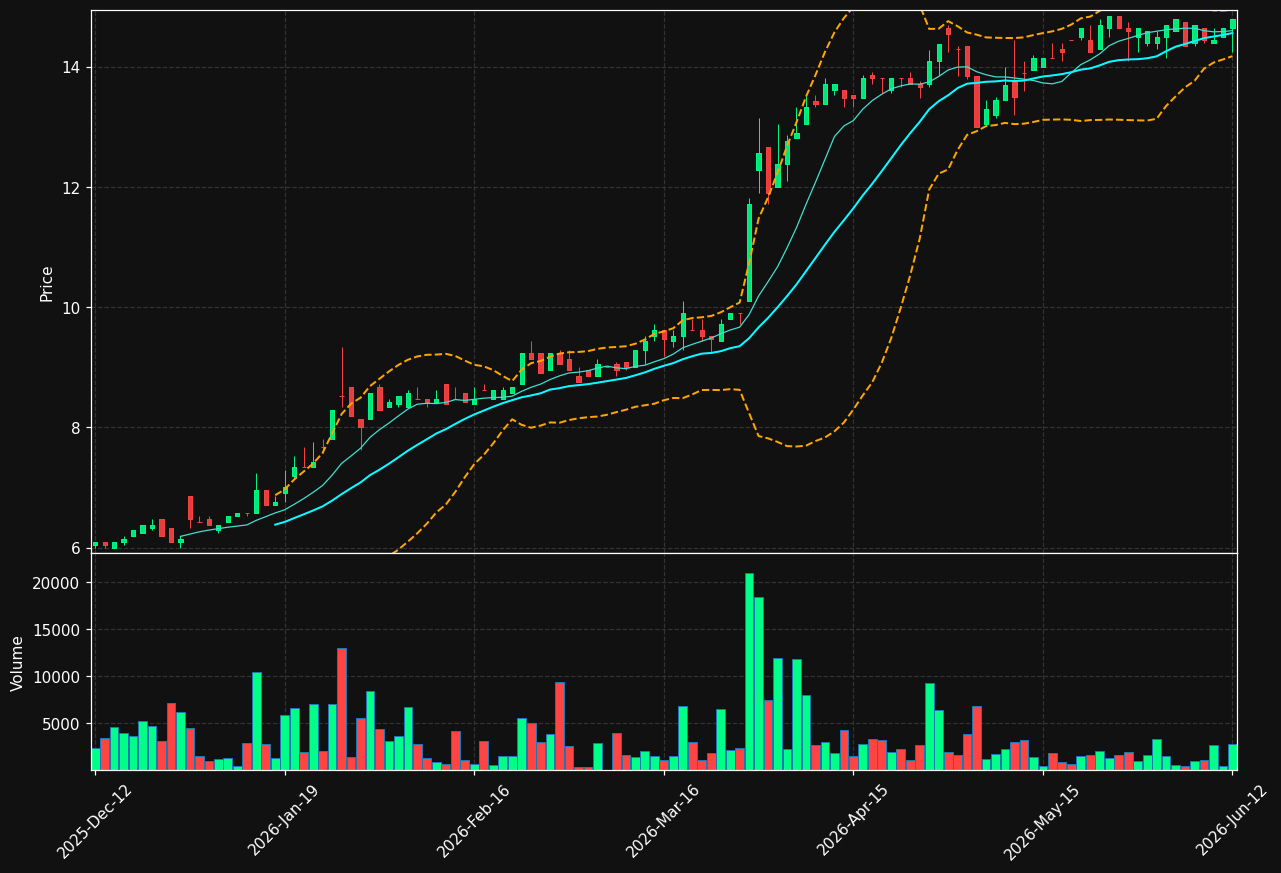This screenshot has width=1281, height=873.
Task: Click the 2026-Feb-16 date label
Action: click(x=474, y=821)
